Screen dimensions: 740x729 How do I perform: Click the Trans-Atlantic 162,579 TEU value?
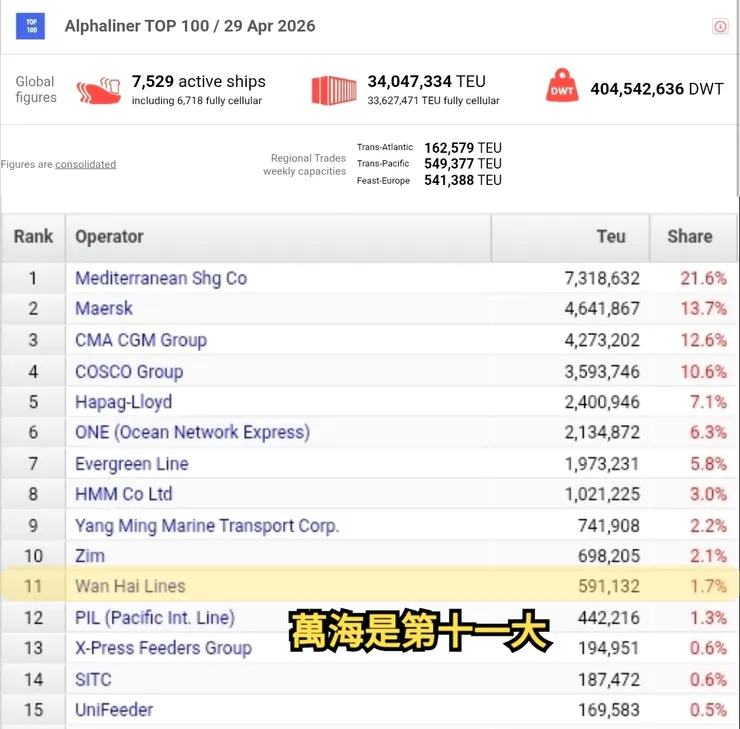pos(463,148)
